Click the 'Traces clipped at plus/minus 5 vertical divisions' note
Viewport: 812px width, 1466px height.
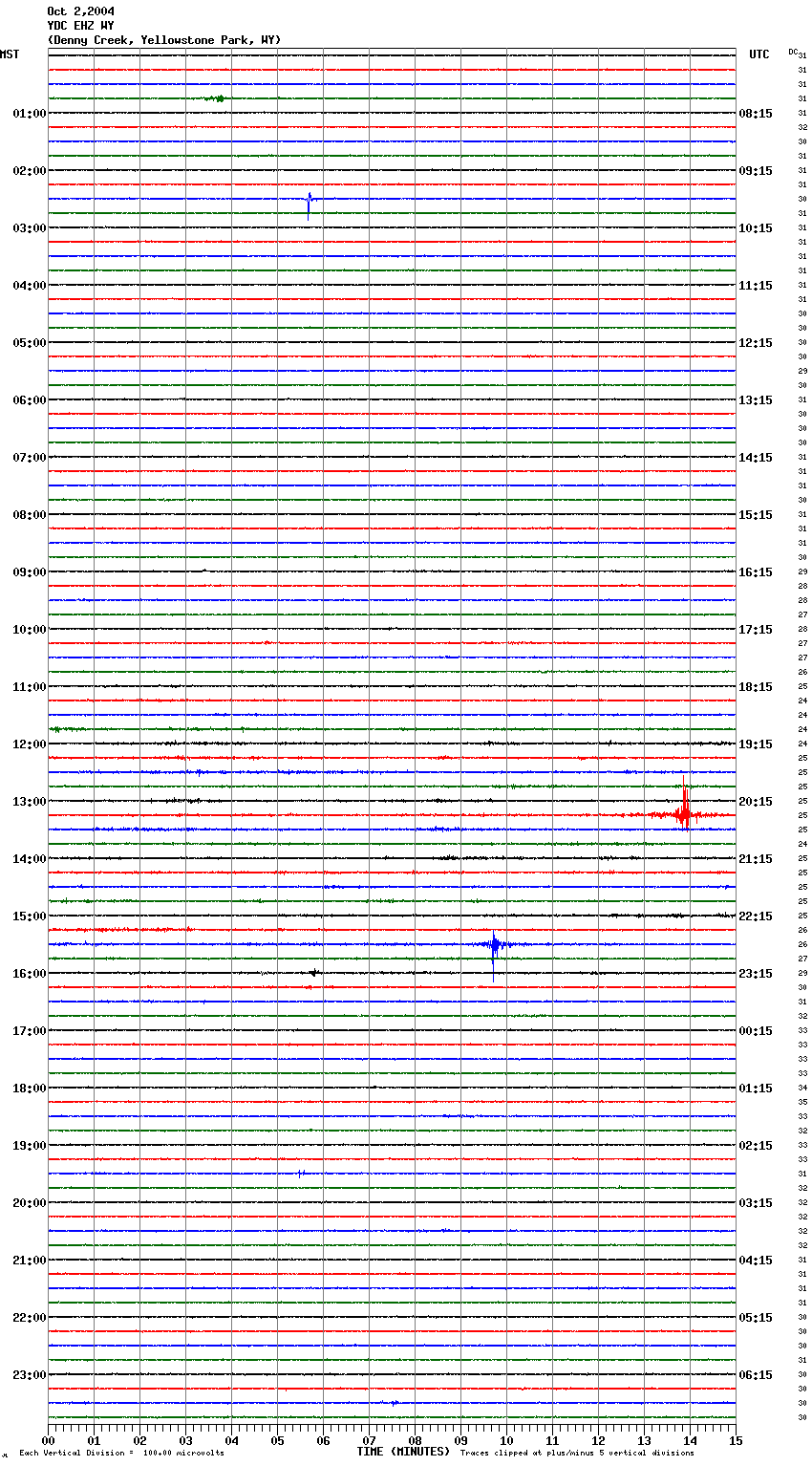(x=577, y=1453)
